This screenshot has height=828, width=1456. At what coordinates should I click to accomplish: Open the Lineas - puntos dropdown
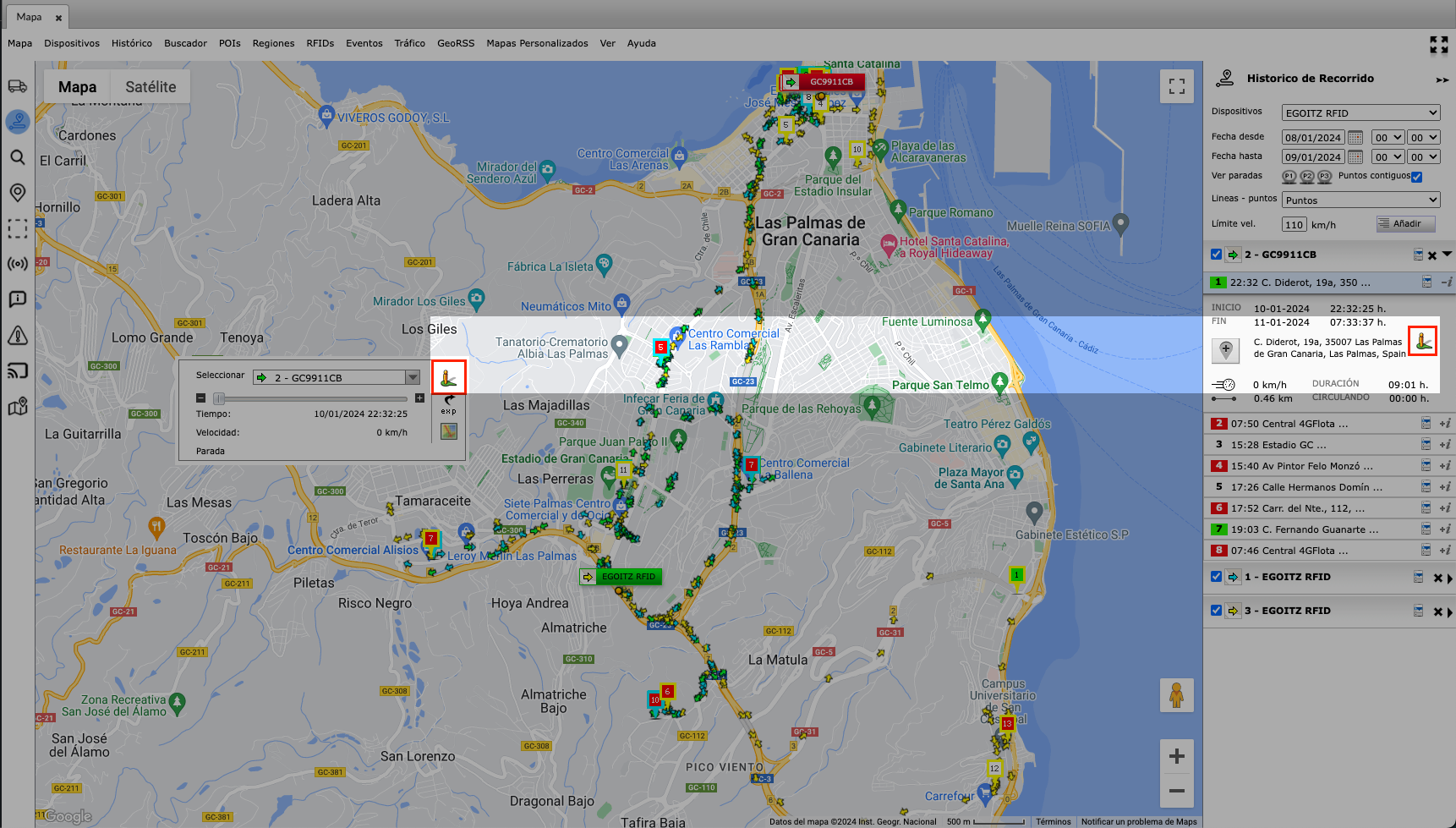[x=1360, y=200]
